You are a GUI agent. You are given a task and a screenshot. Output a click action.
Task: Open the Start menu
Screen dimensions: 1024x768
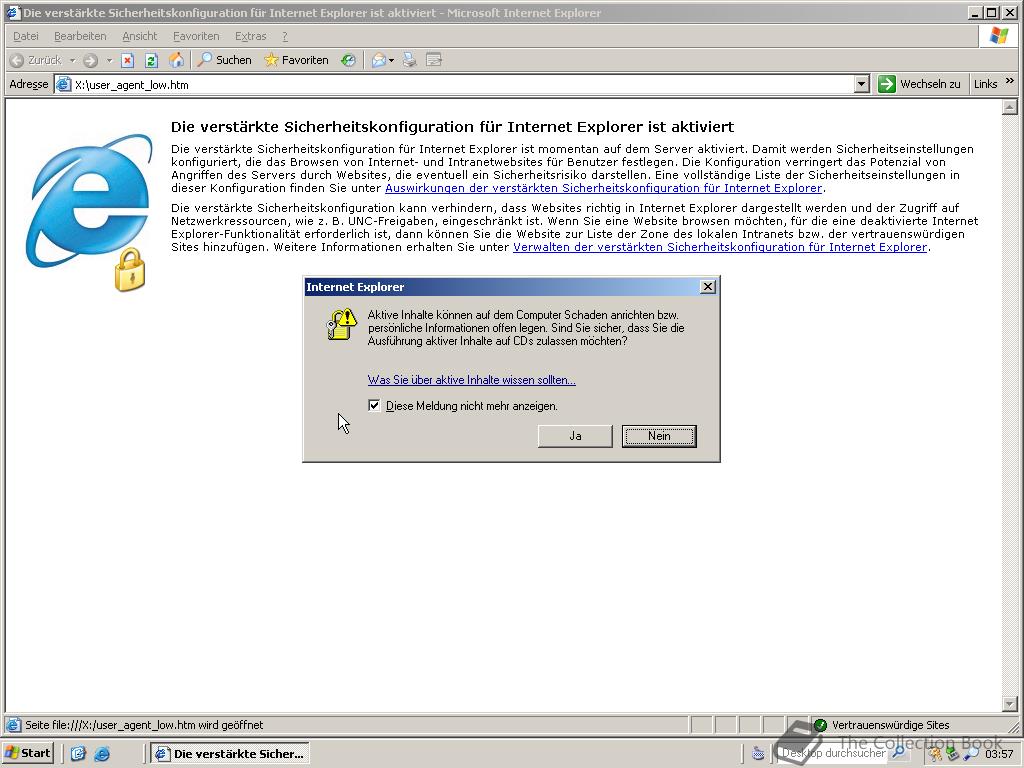27,753
